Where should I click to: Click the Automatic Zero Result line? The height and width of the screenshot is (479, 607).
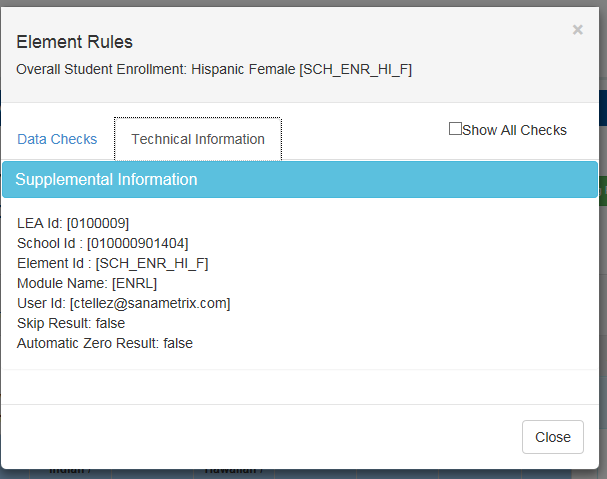click(x=105, y=343)
